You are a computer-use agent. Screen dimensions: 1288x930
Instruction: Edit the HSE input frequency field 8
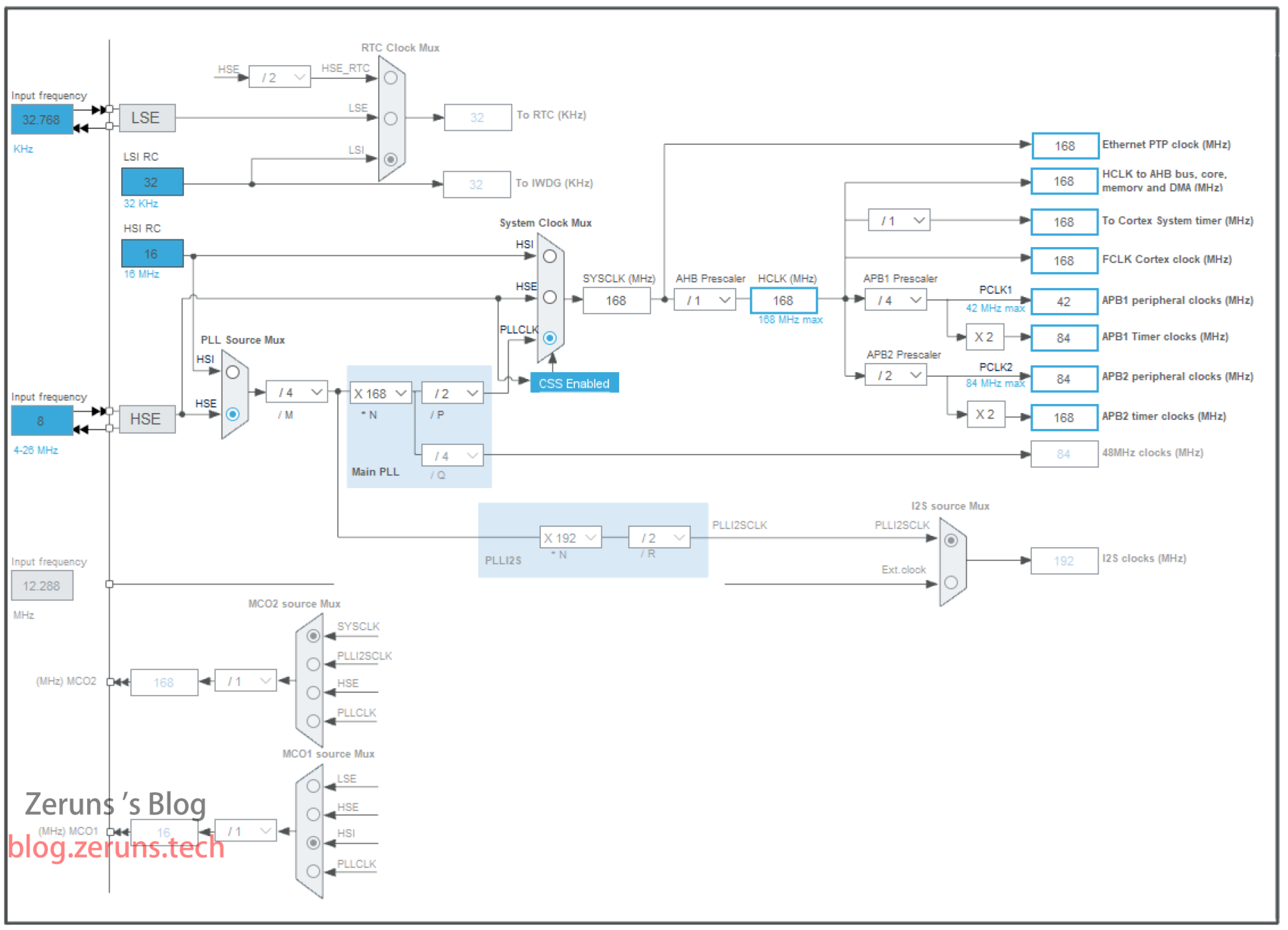42,421
